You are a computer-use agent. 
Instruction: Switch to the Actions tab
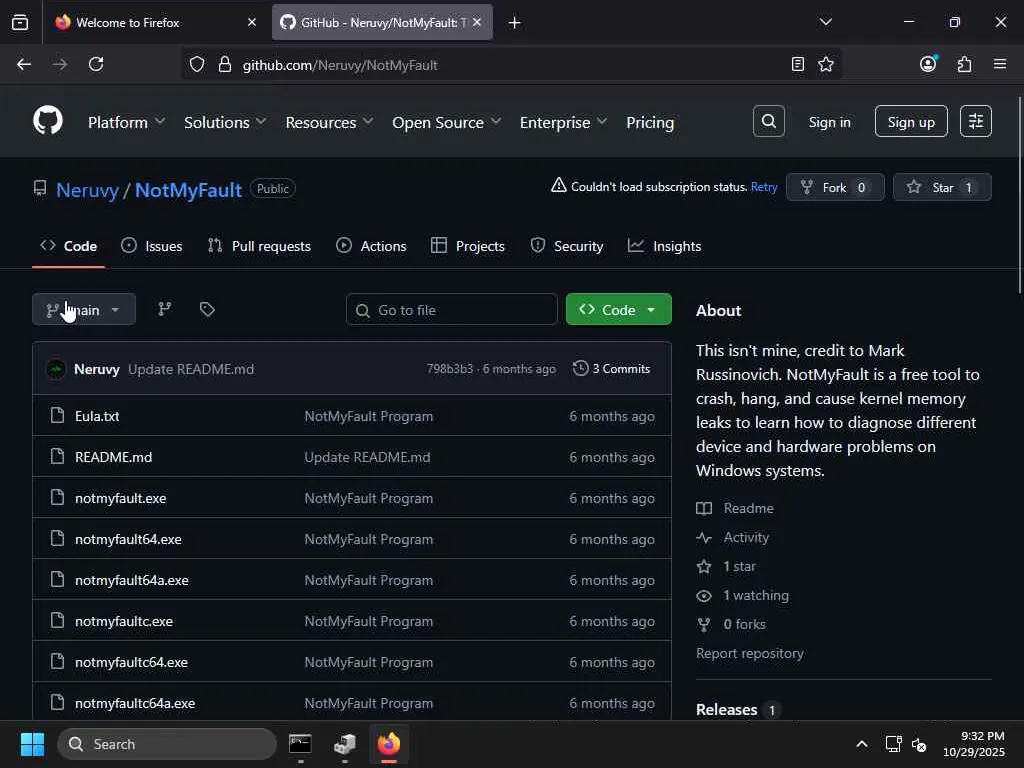click(371, 246)
